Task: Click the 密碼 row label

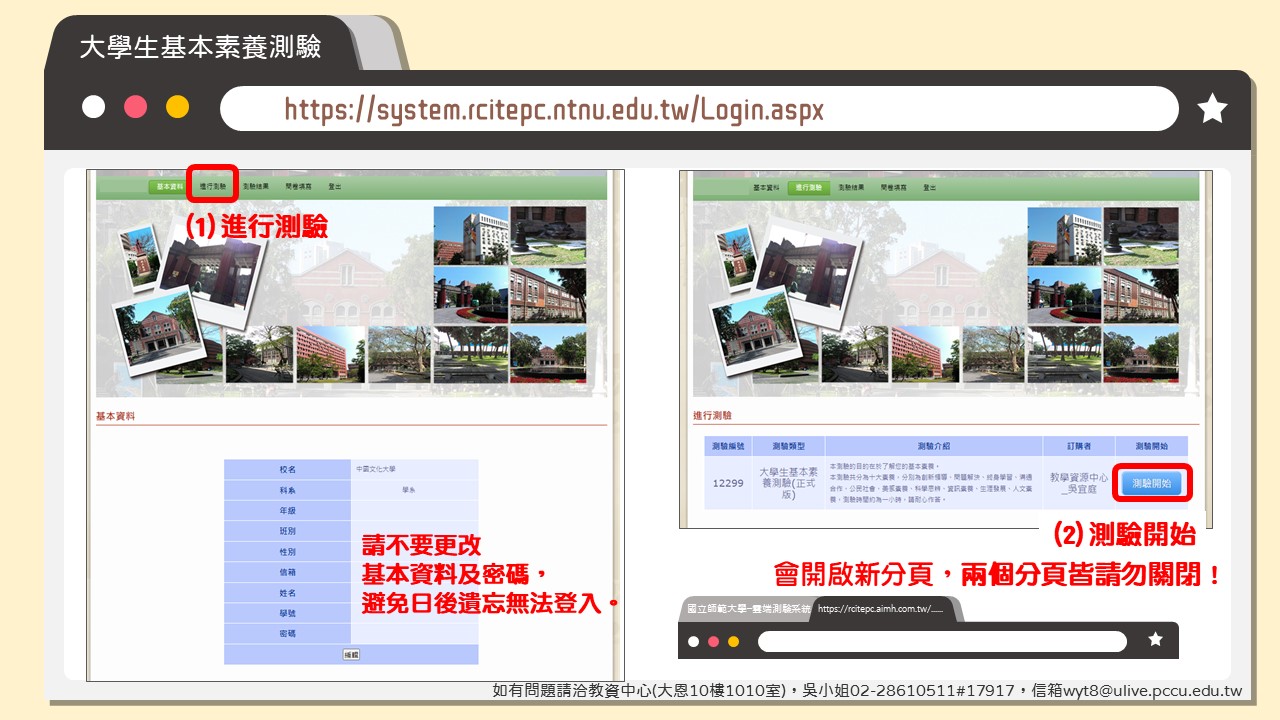Action: pyautogui.click(x=287, y=633)
